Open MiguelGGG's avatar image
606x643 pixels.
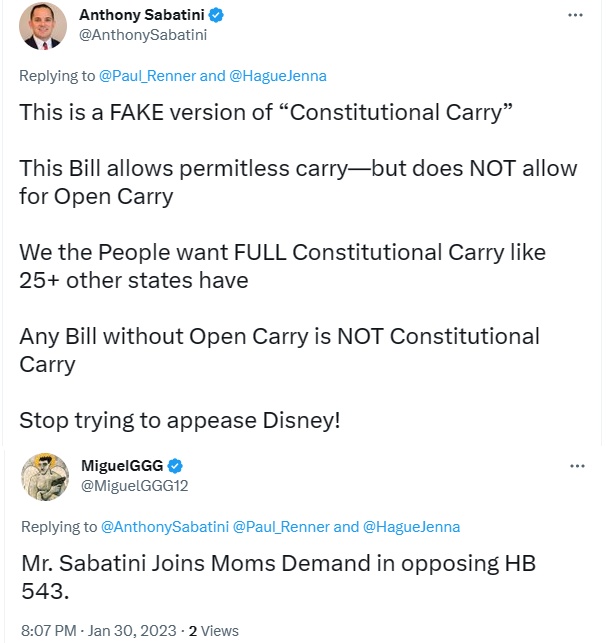(45, 477)
